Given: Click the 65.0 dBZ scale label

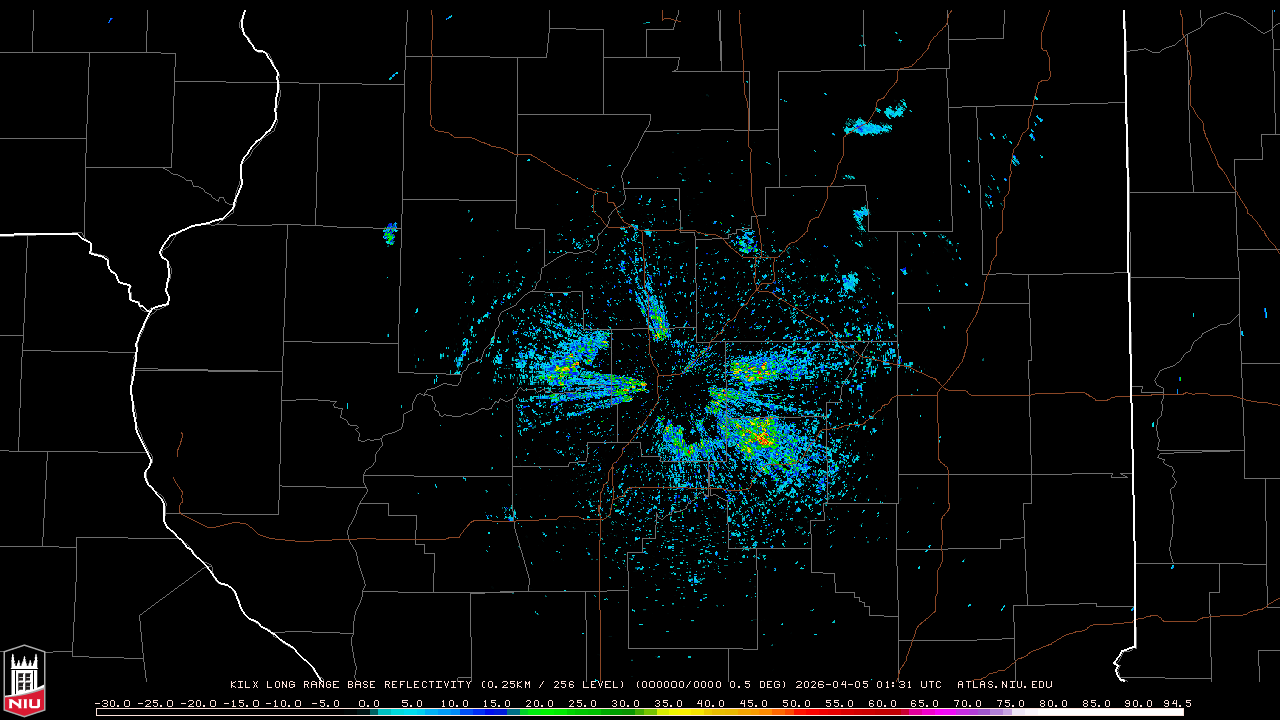Looking at the screenshot, I should point(925,704).
